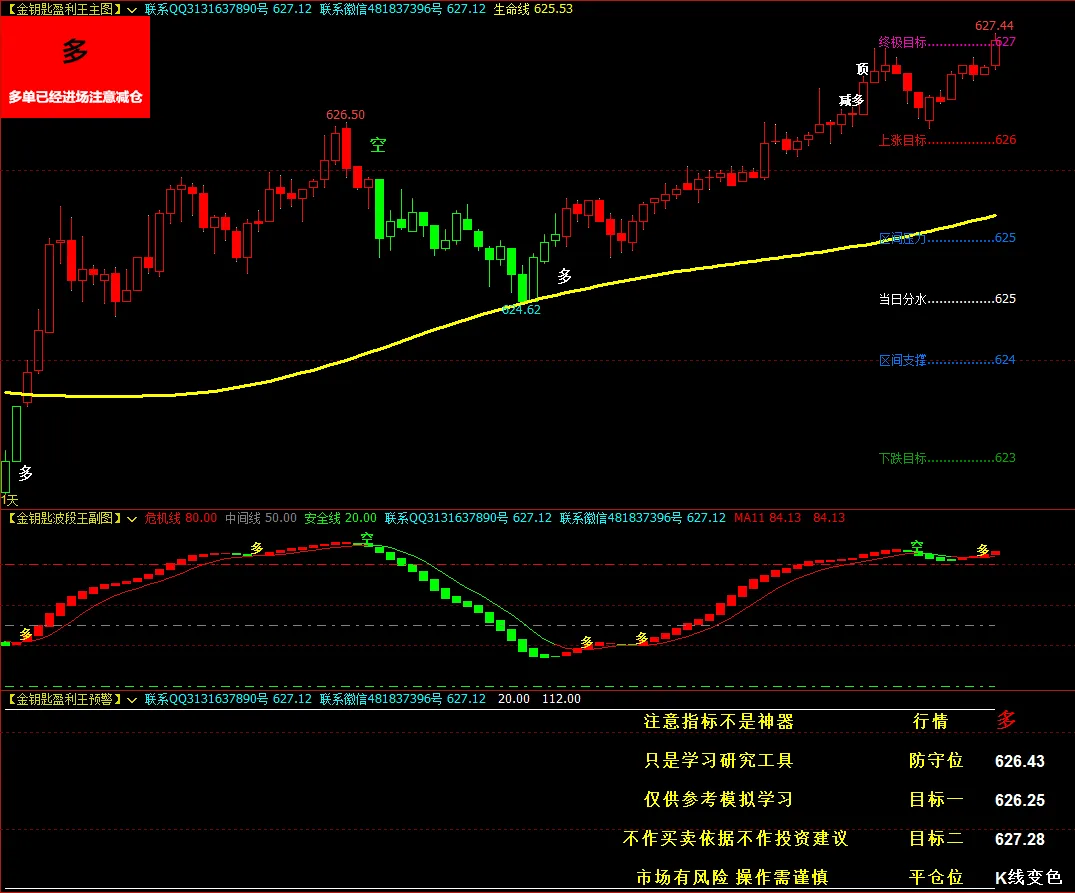Click the 目标一 label
The width and height of the screenshot is (1075, 893).
pyautogui.click(x=936, y=800)
